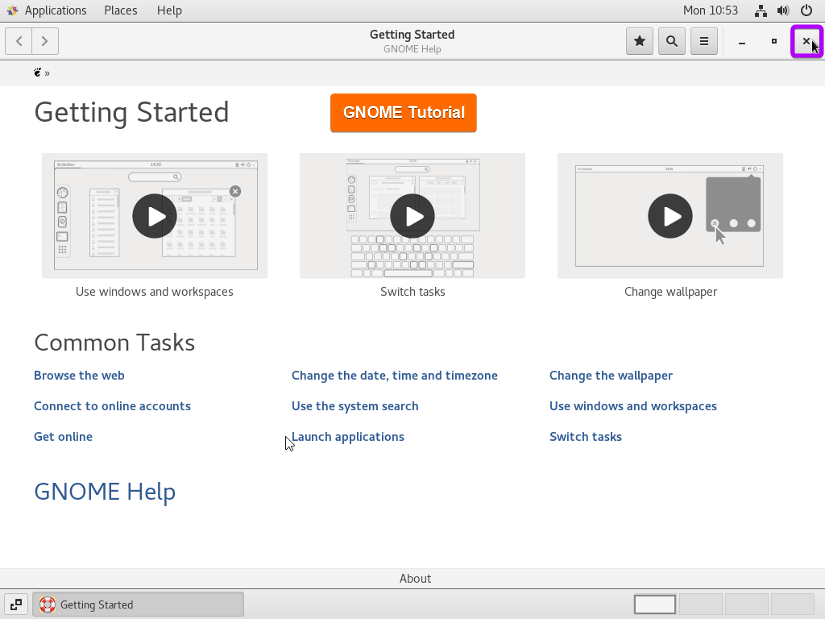Open the power menu icon in top panel
The image size is (825, 619).
tap(806, 11)
